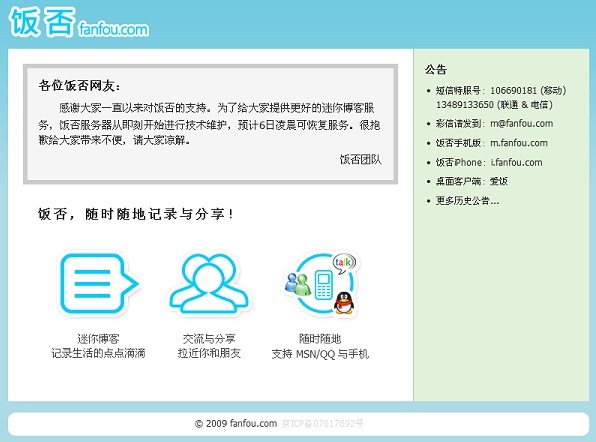Click the 交流与分享 people icon
The image size is (596, 442).
(209, 284)
